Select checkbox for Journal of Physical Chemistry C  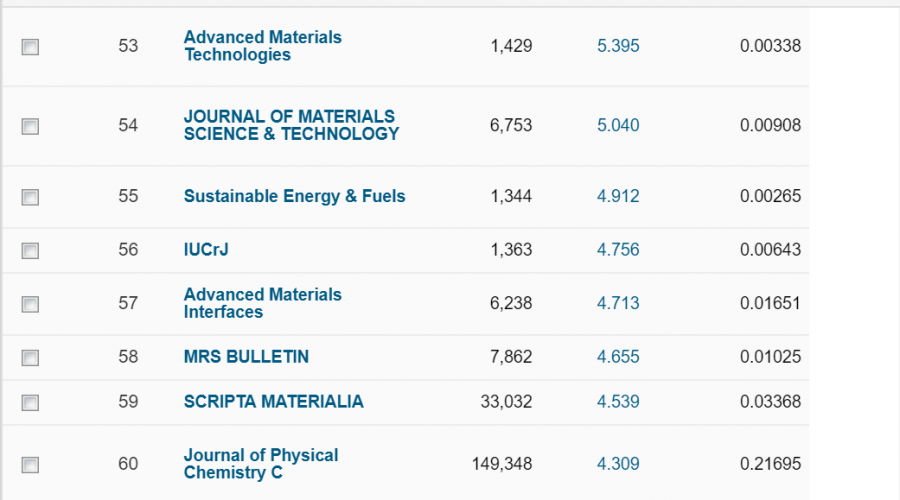[31, 464]
